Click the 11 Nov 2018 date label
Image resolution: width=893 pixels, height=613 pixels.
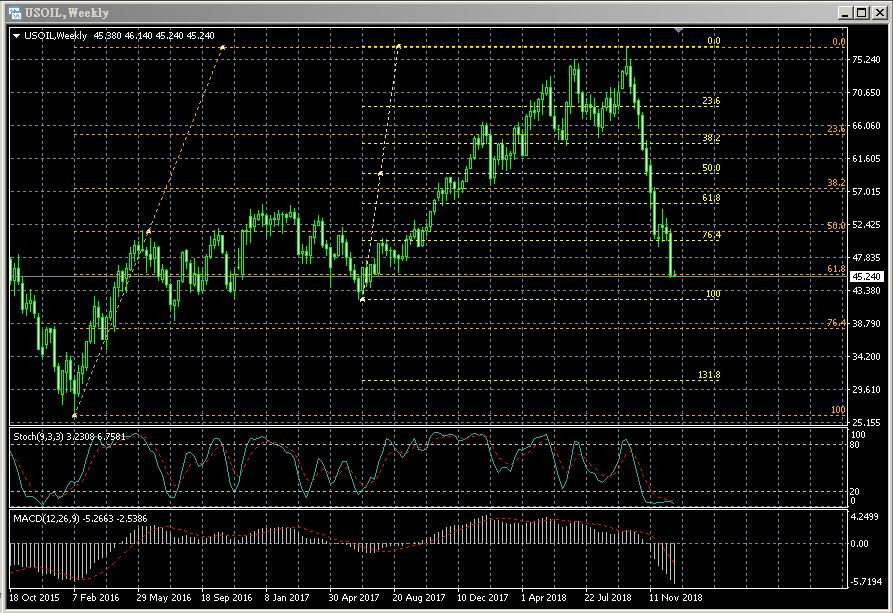(675, 597)
